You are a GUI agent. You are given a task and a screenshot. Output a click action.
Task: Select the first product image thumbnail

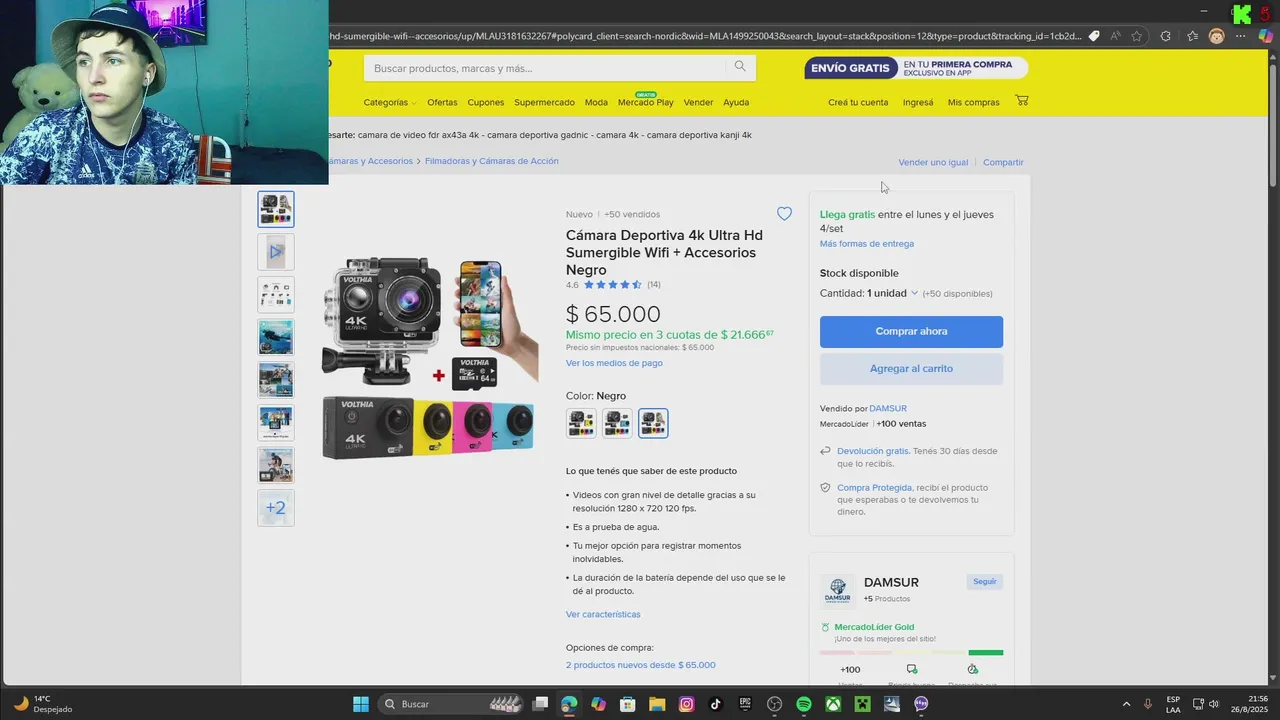pyautogui.click(x=276, y=210)
